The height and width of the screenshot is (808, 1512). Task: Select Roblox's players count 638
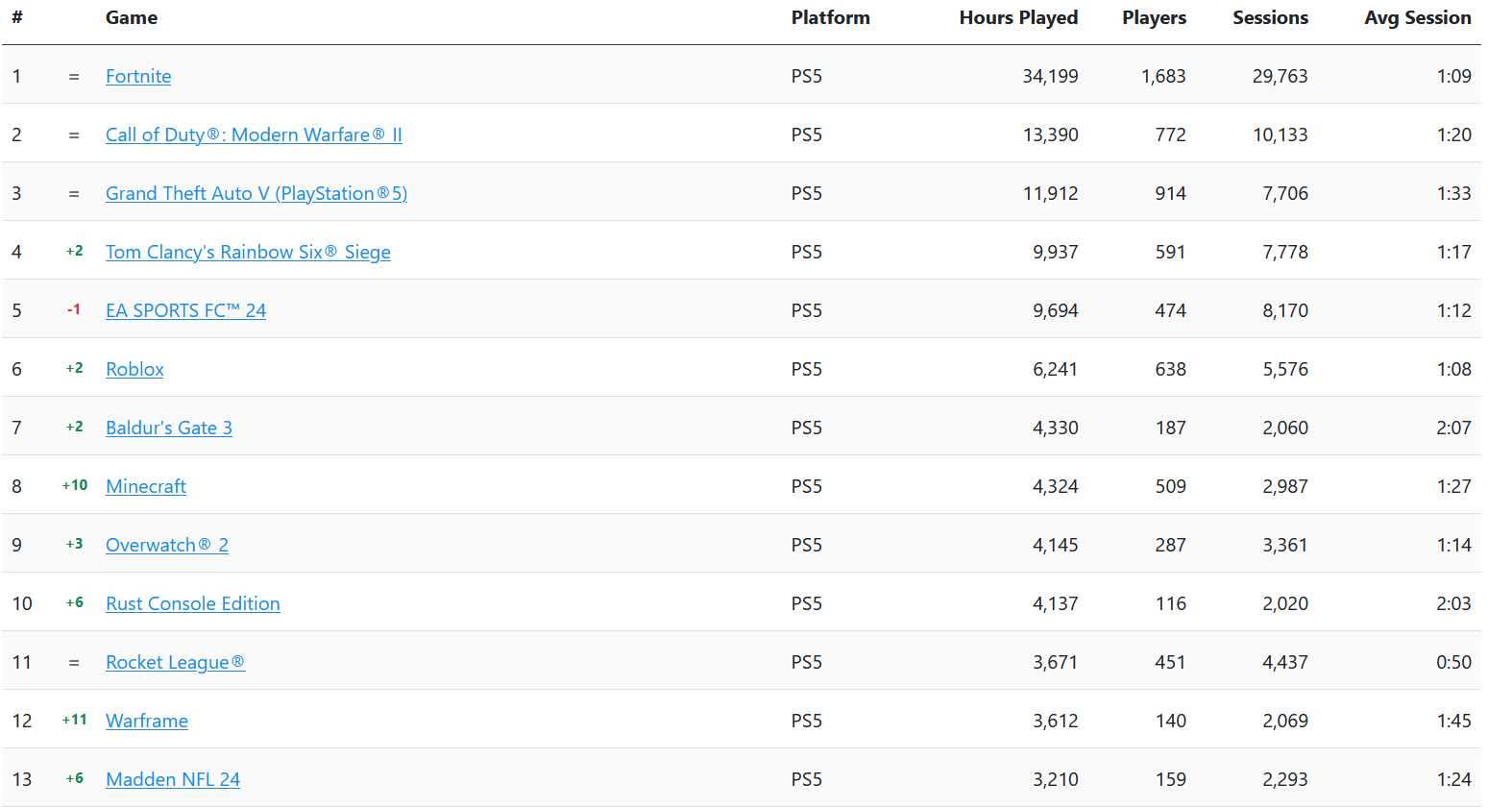click(x=1170, y=369)
